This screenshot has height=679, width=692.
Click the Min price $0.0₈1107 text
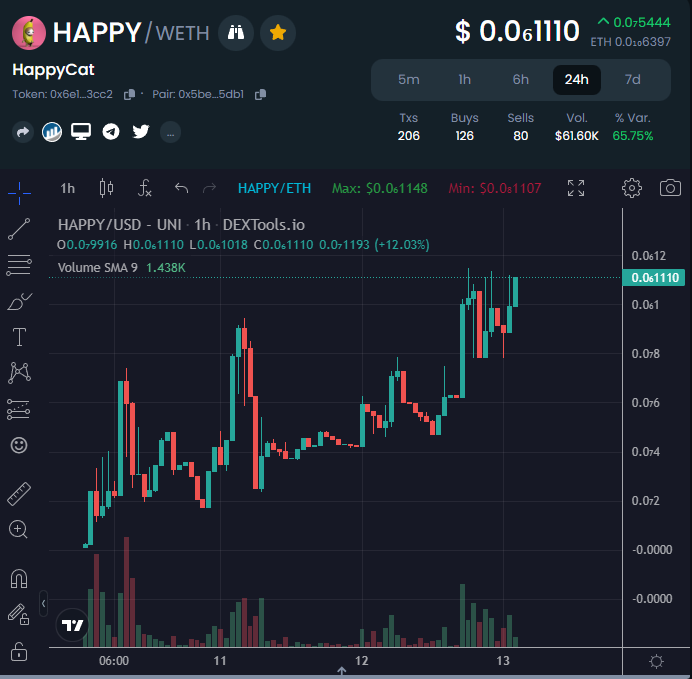coord(495,188)
